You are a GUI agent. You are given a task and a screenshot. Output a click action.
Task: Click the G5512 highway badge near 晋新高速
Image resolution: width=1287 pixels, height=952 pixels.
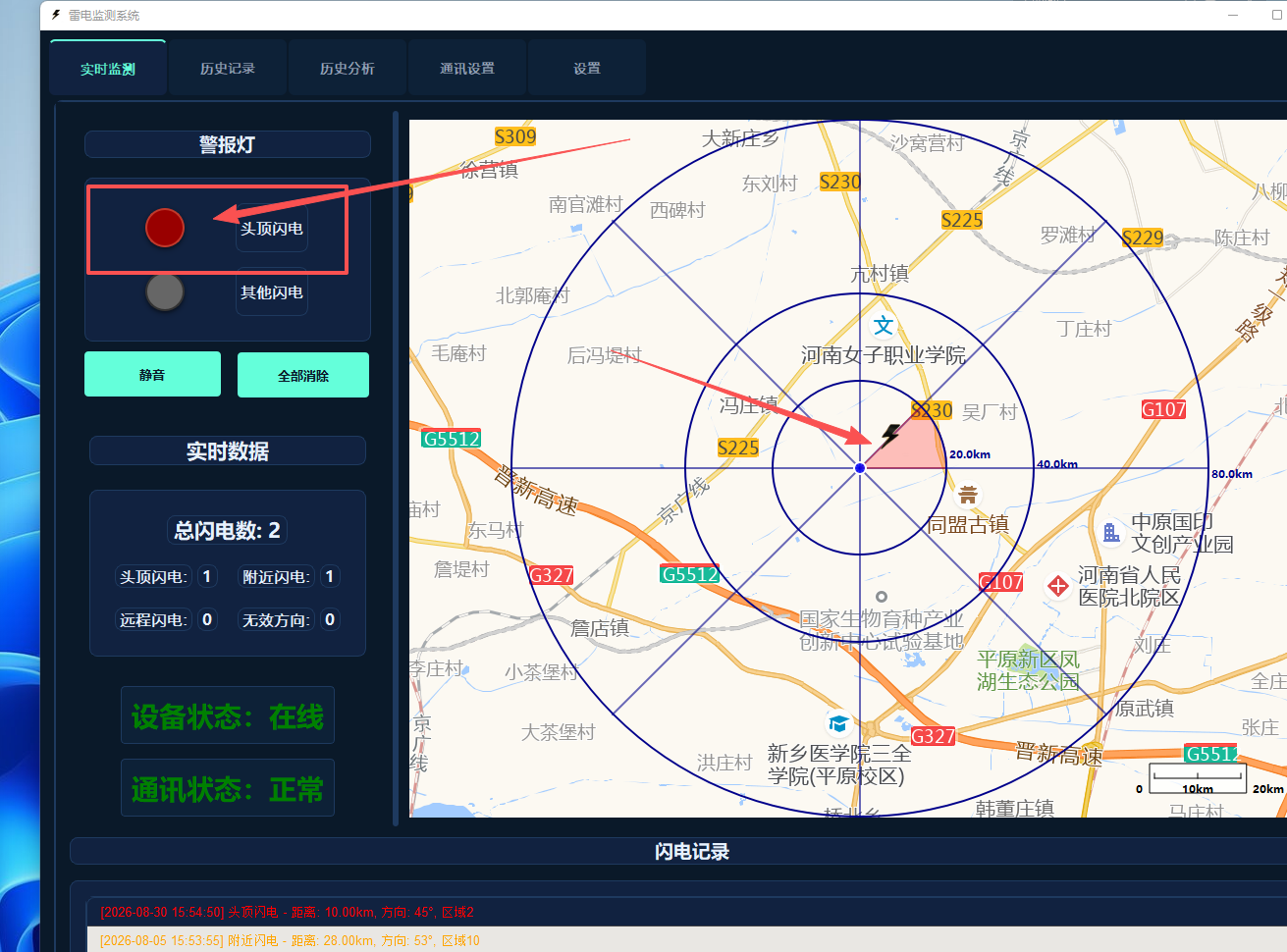(x=452, y=439)
